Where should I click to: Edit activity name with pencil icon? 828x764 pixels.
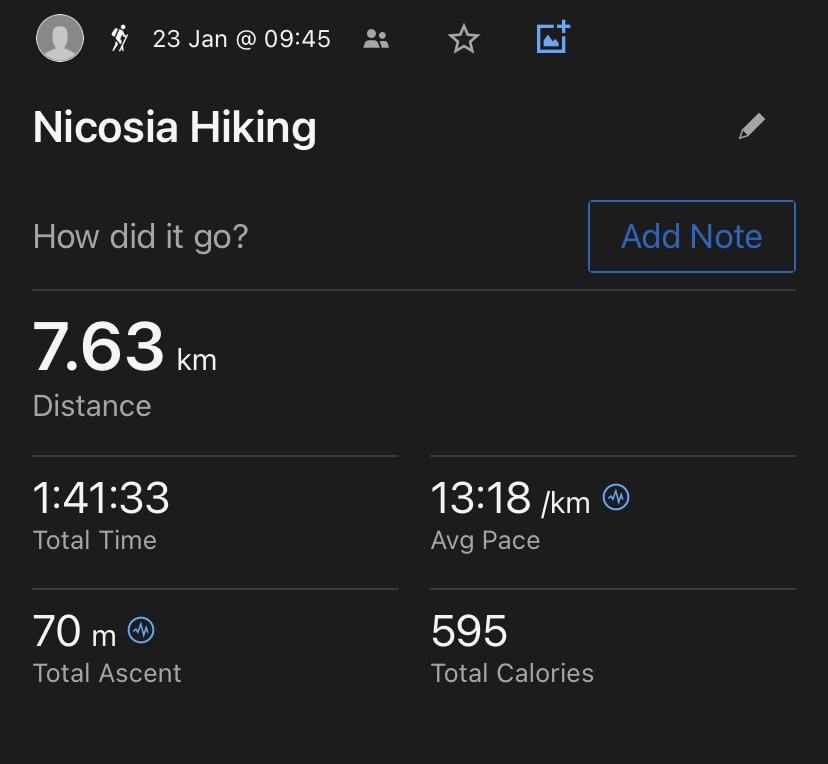[x=752, y=126]
